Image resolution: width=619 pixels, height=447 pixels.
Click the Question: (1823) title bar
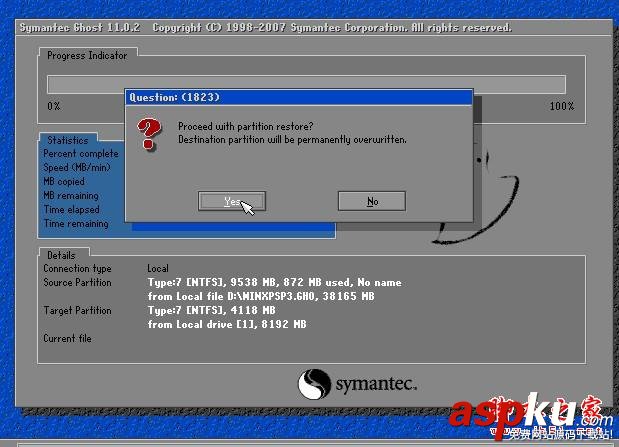point(299,97)
